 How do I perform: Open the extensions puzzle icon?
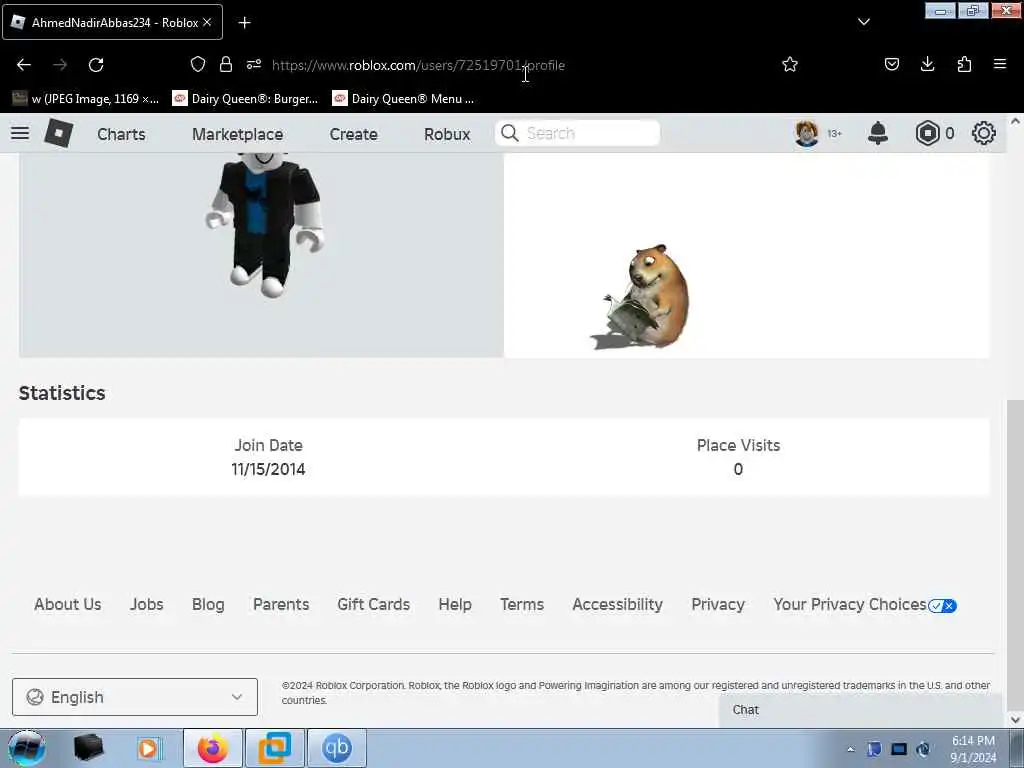click(964, 64)
